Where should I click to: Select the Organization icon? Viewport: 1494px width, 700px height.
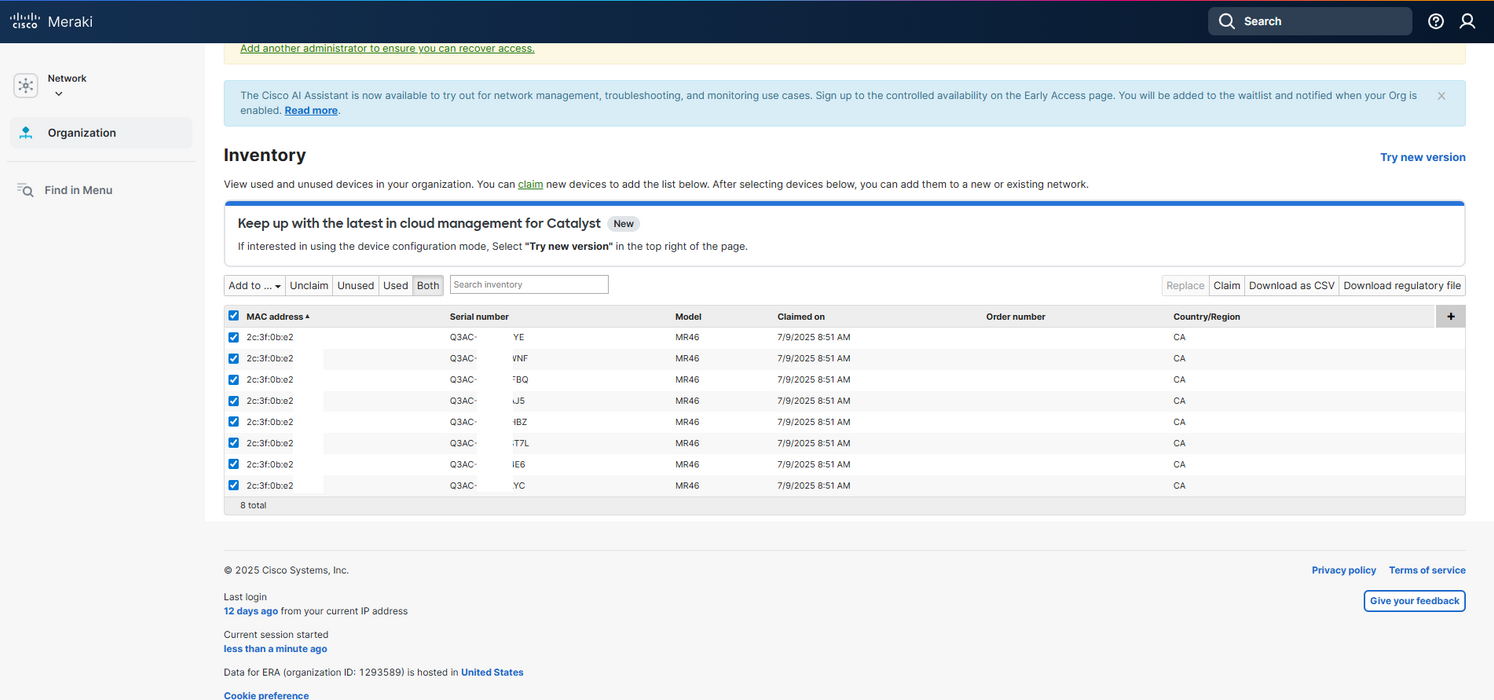coord(25,132)
